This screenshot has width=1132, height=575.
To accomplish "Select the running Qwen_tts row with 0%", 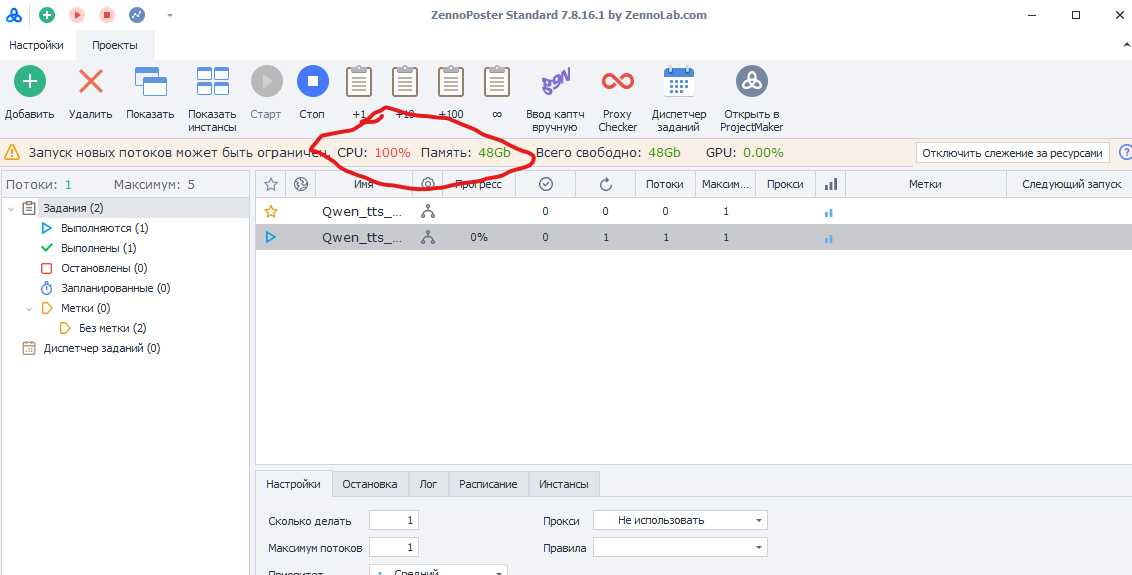I will (694, 237).
